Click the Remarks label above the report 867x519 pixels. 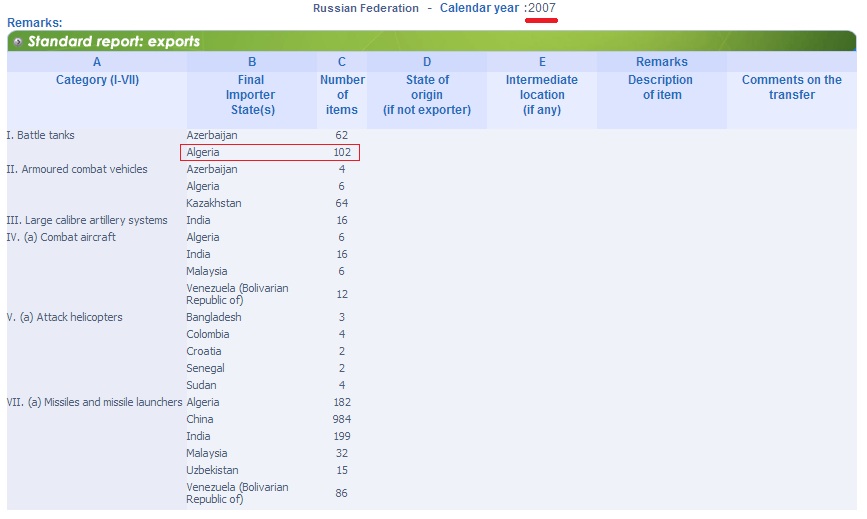point(34,23)
